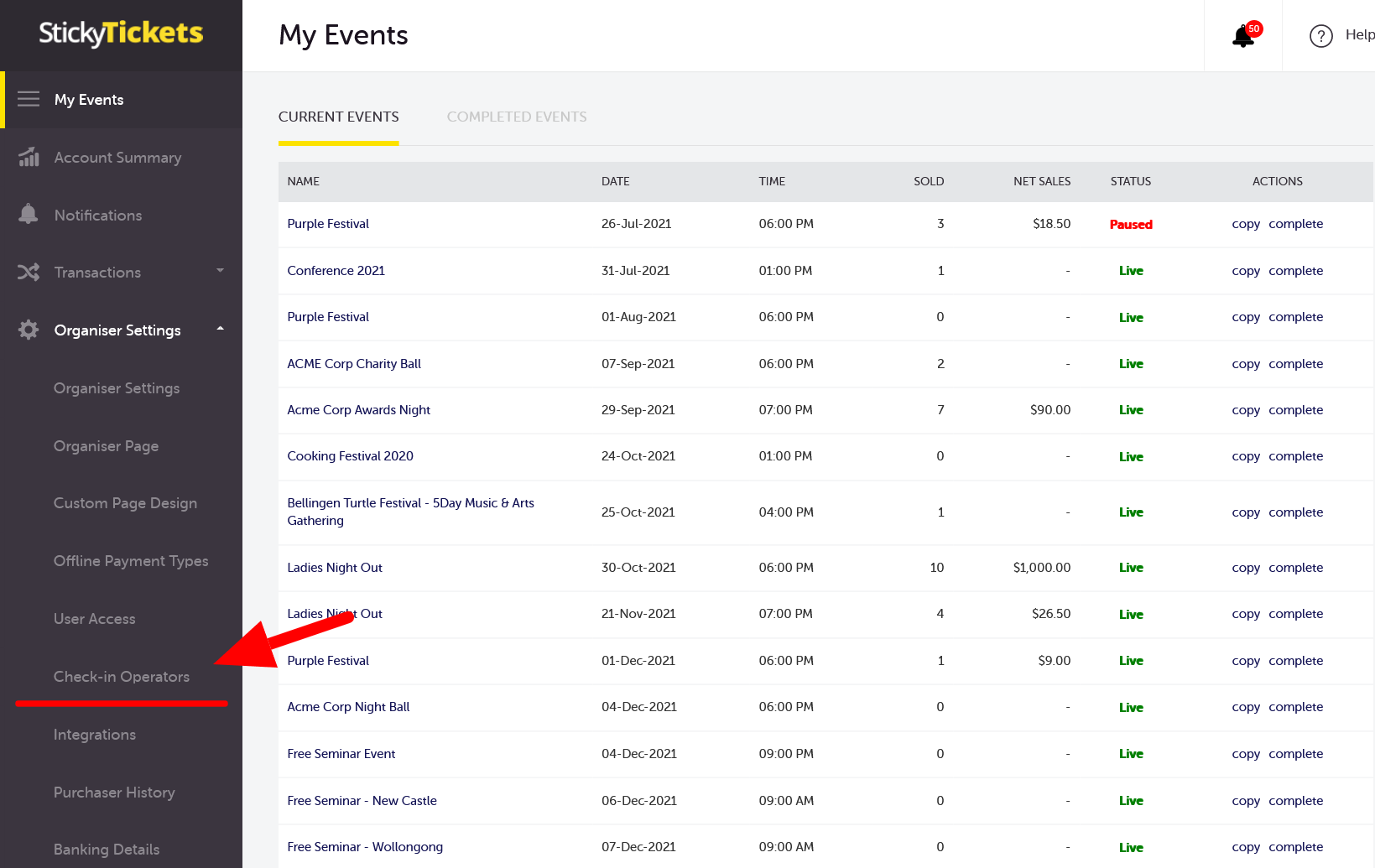Open the Organiser Settings sub-item
The image size is (1375, 868).
[x=117, y=388]
